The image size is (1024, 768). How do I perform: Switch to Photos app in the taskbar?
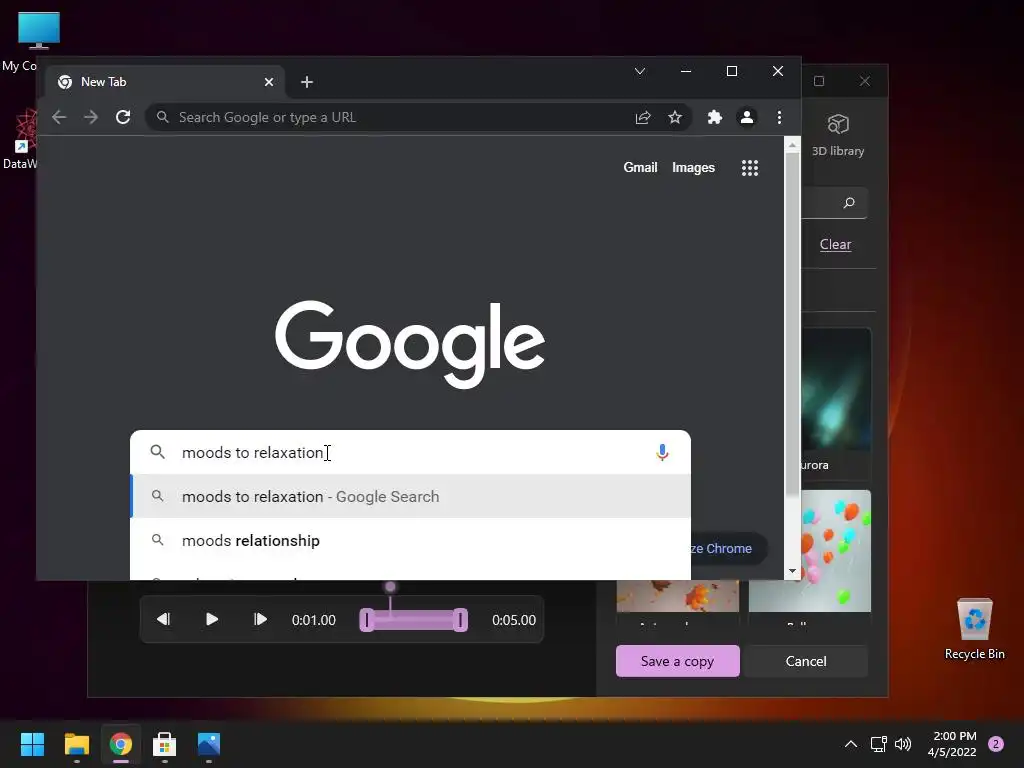click(x=209, y=744)
